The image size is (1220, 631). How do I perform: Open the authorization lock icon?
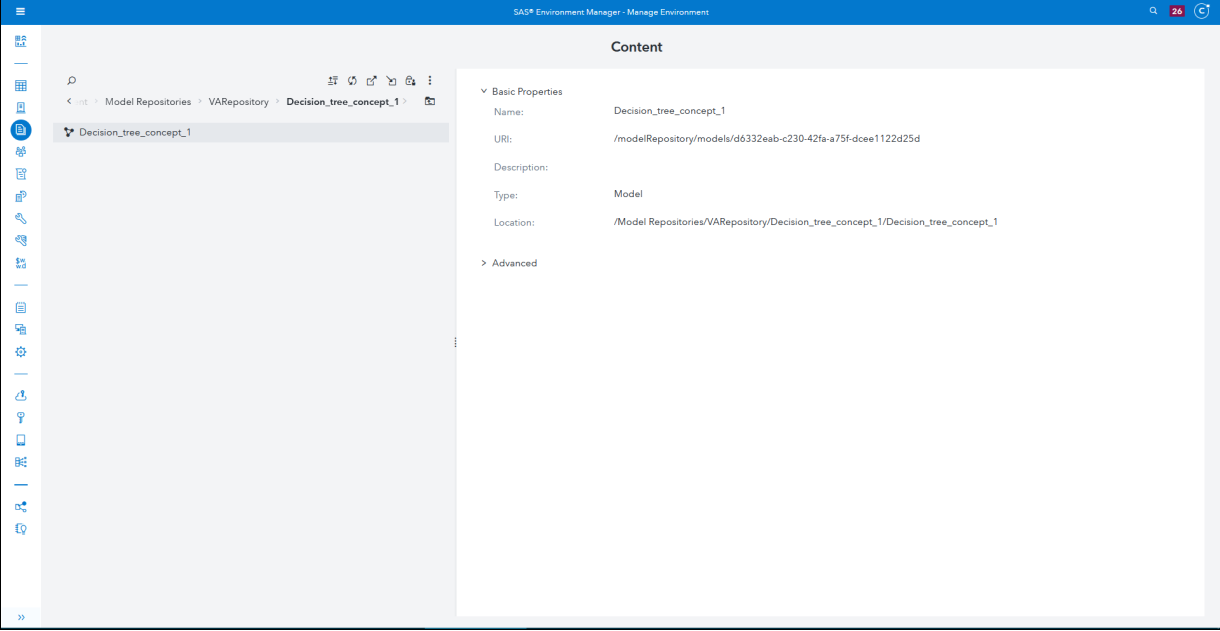tap(410, 80)
